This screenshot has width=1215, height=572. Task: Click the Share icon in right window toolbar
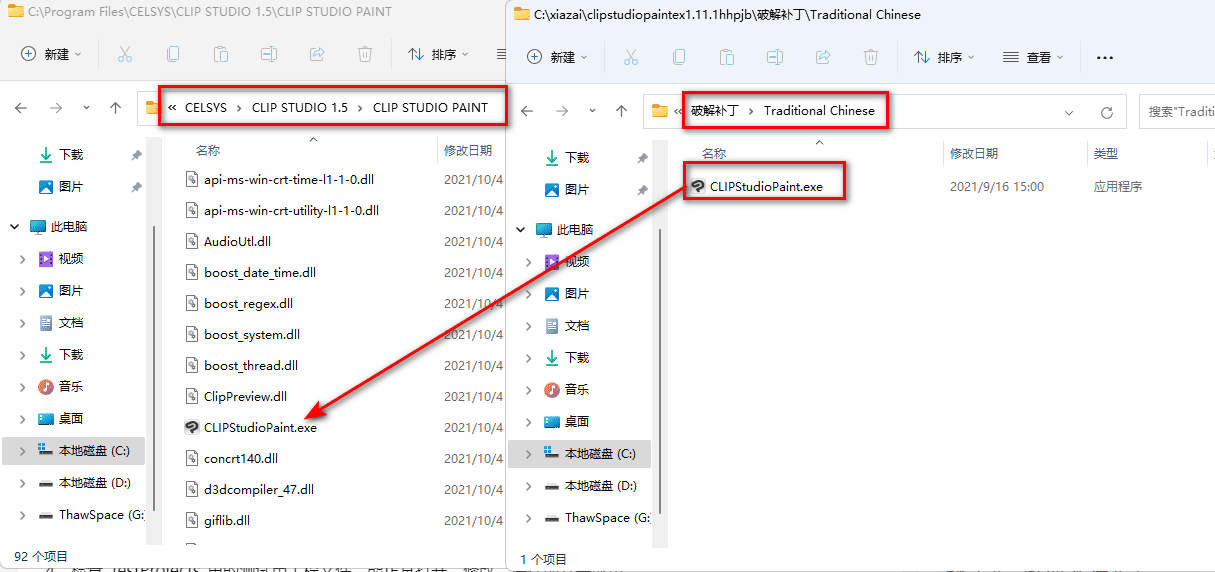(823, 58)
